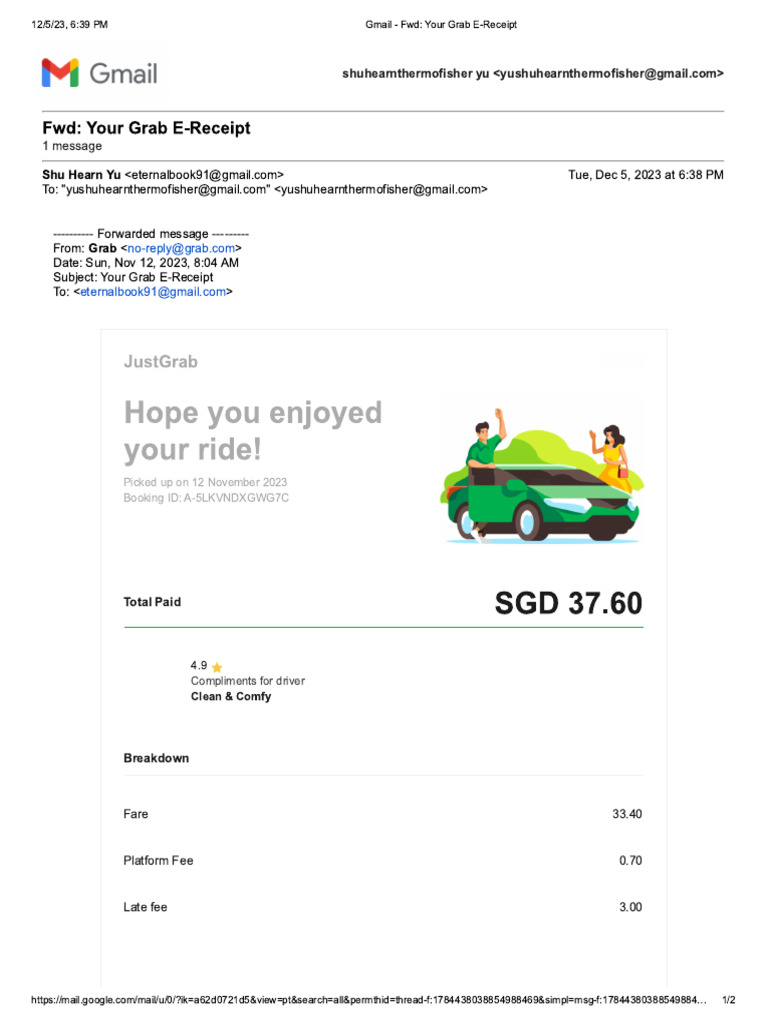Open the eternalbook91@gmail.com recipient link

pos(153,292)
